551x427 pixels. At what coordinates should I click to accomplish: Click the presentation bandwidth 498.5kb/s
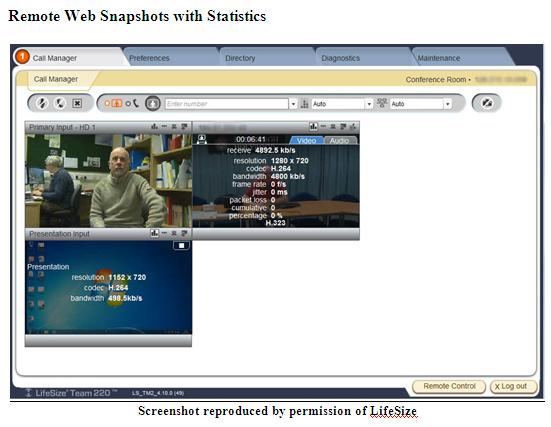click(125, 298)
